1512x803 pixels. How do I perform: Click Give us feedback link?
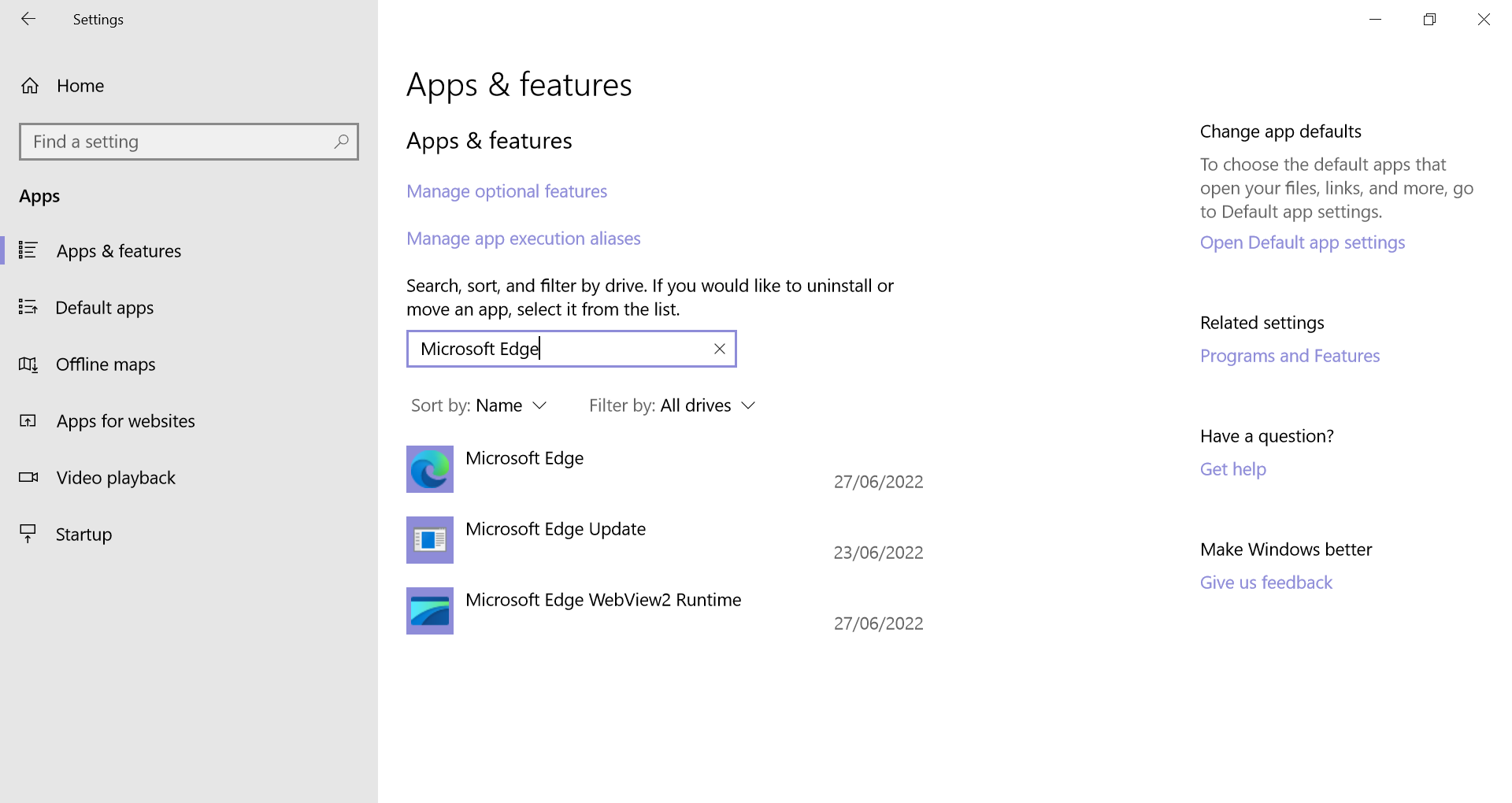tap(1266, 583)
